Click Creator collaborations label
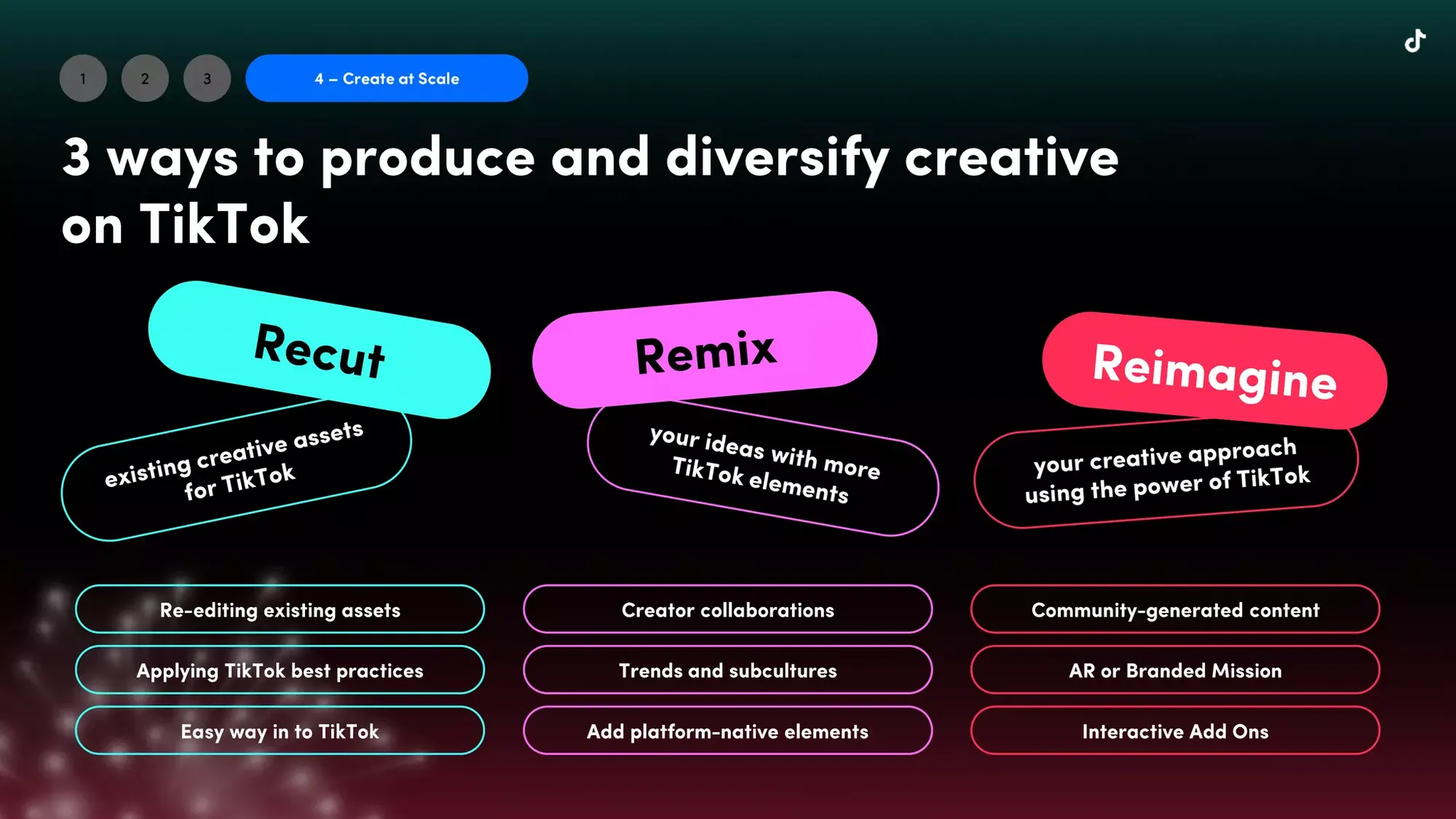This screenshot has height=819, width=1456. tap(727, 609)
